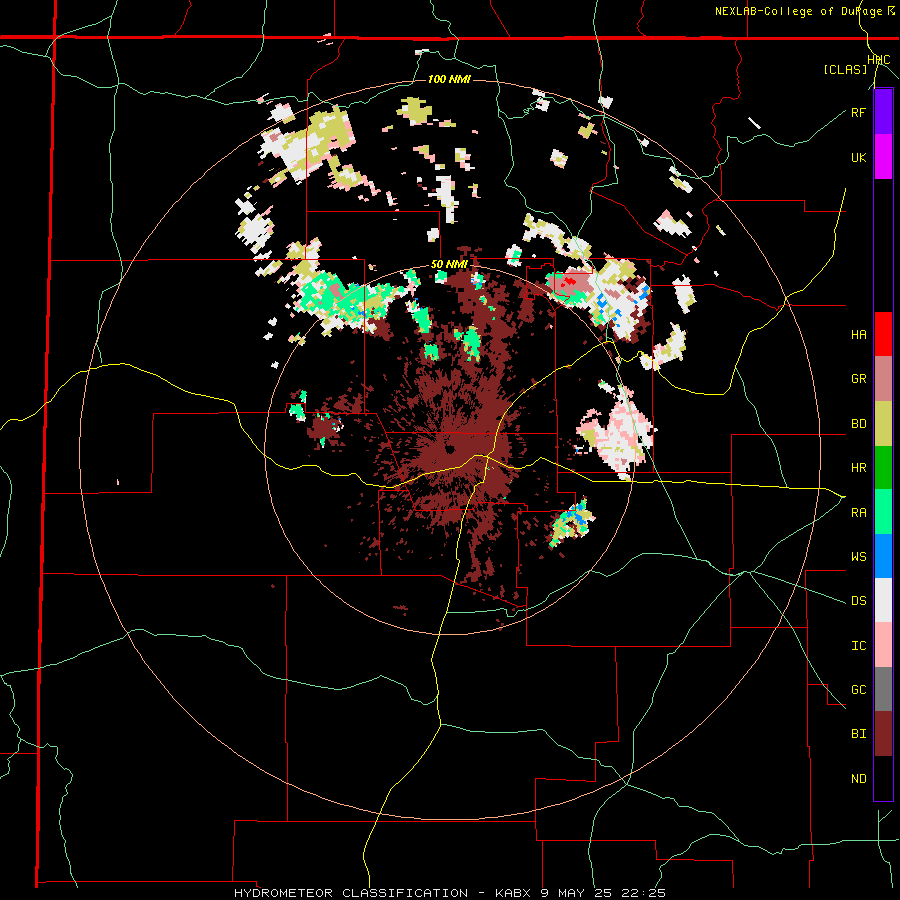This screenshot has height=900, width=900.
Task: Click the purple RF legend color swatch
Action: pos(883,112)
